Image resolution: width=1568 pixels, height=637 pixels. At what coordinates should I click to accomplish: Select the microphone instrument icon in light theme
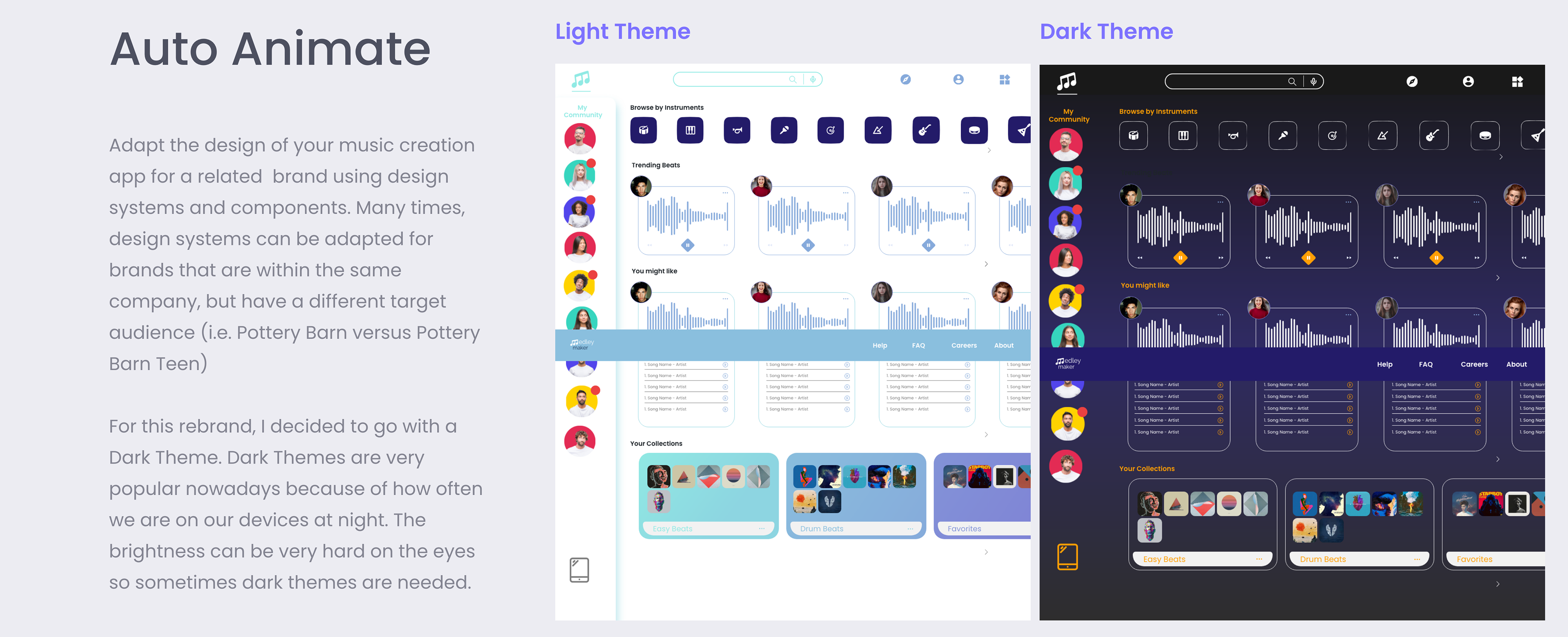click(x=784, y=130)
